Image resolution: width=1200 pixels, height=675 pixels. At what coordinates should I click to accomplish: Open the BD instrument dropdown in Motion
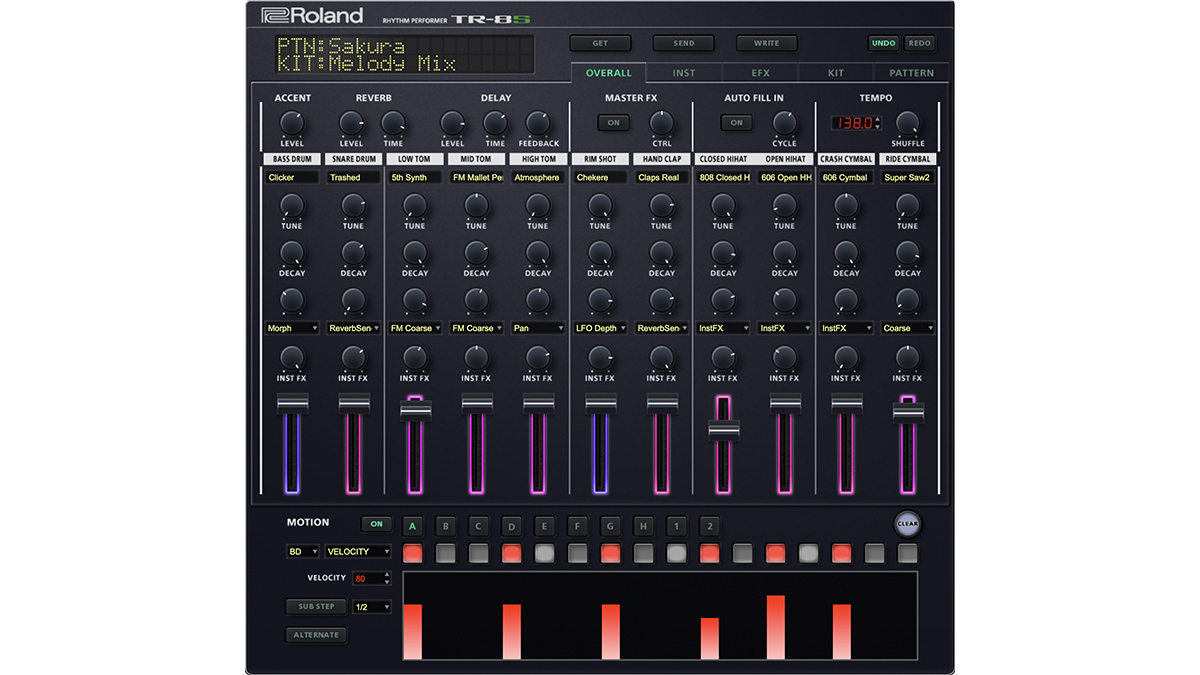click(x=303, y=551)
